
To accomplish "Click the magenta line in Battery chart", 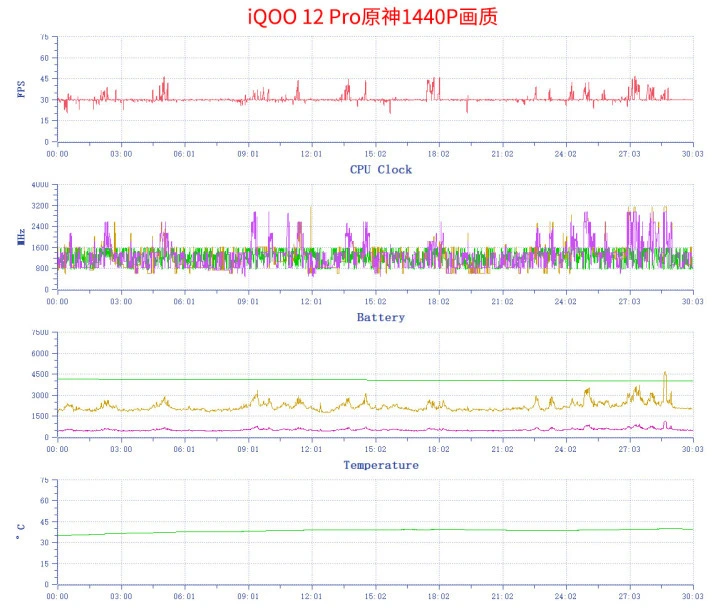I will tap(376, 430).
